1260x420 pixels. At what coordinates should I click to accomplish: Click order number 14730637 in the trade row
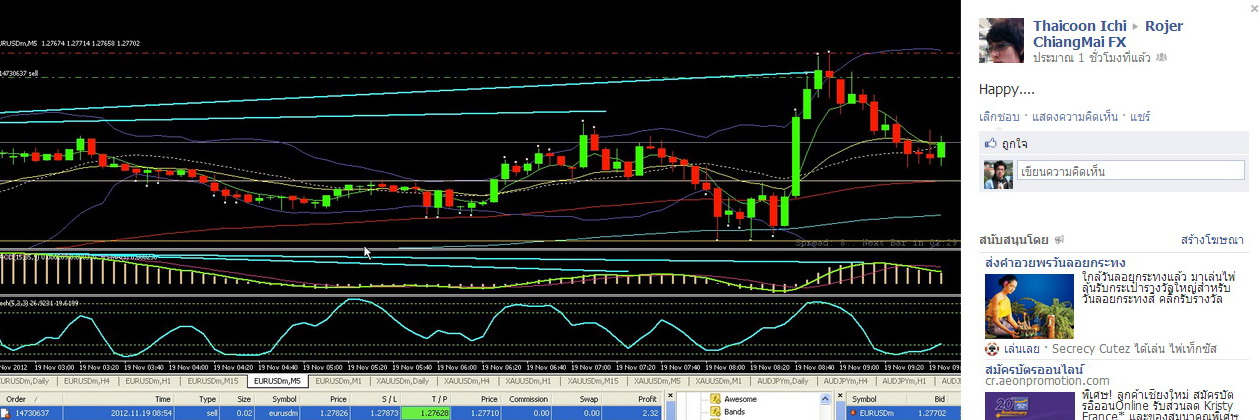32,413
